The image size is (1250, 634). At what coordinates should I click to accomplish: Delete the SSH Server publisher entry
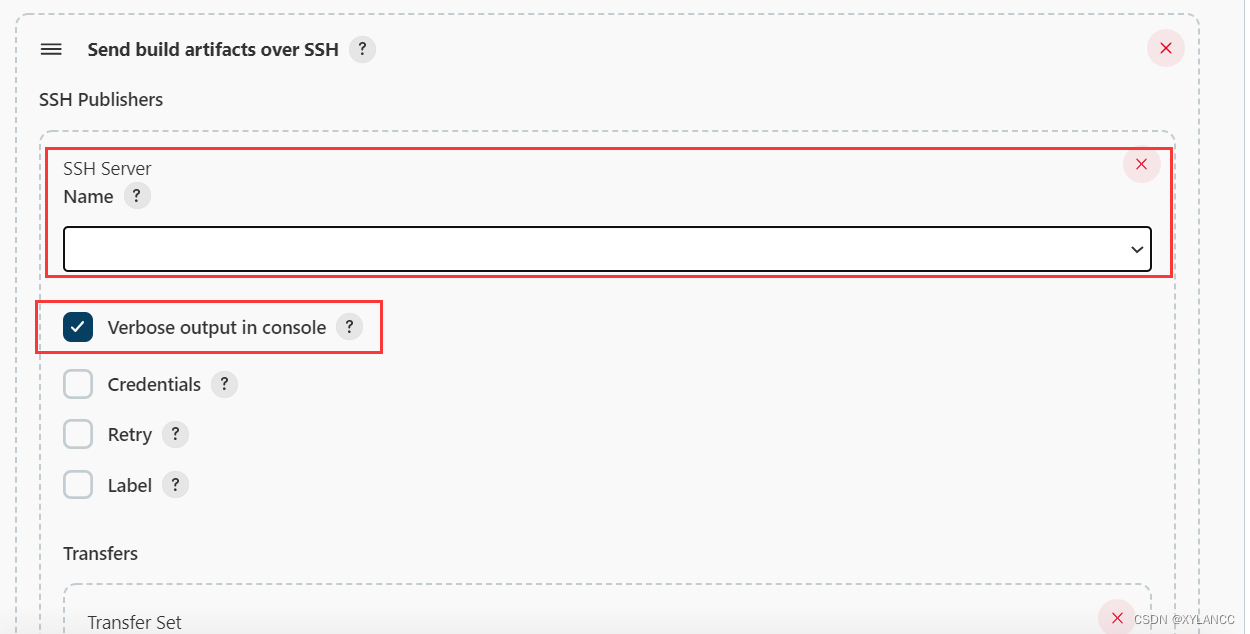1141,164
